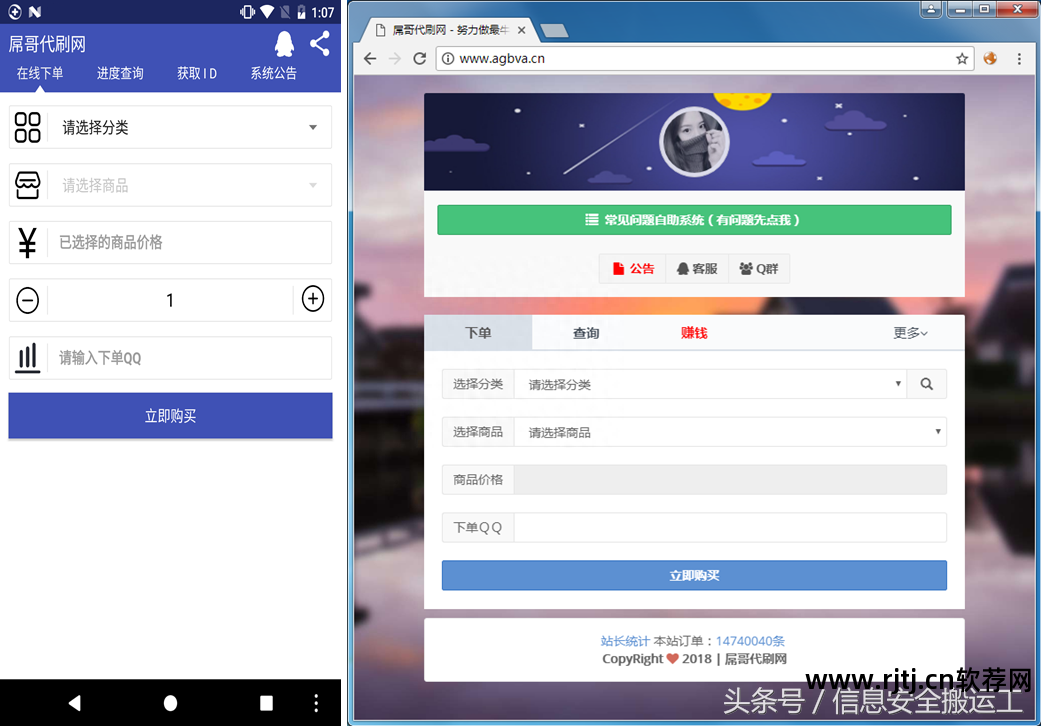This screenshot has height=726, width=1041.
Task: Click the bookmark star in address bar
Action: pyautogui.click(x=961, y=58)
